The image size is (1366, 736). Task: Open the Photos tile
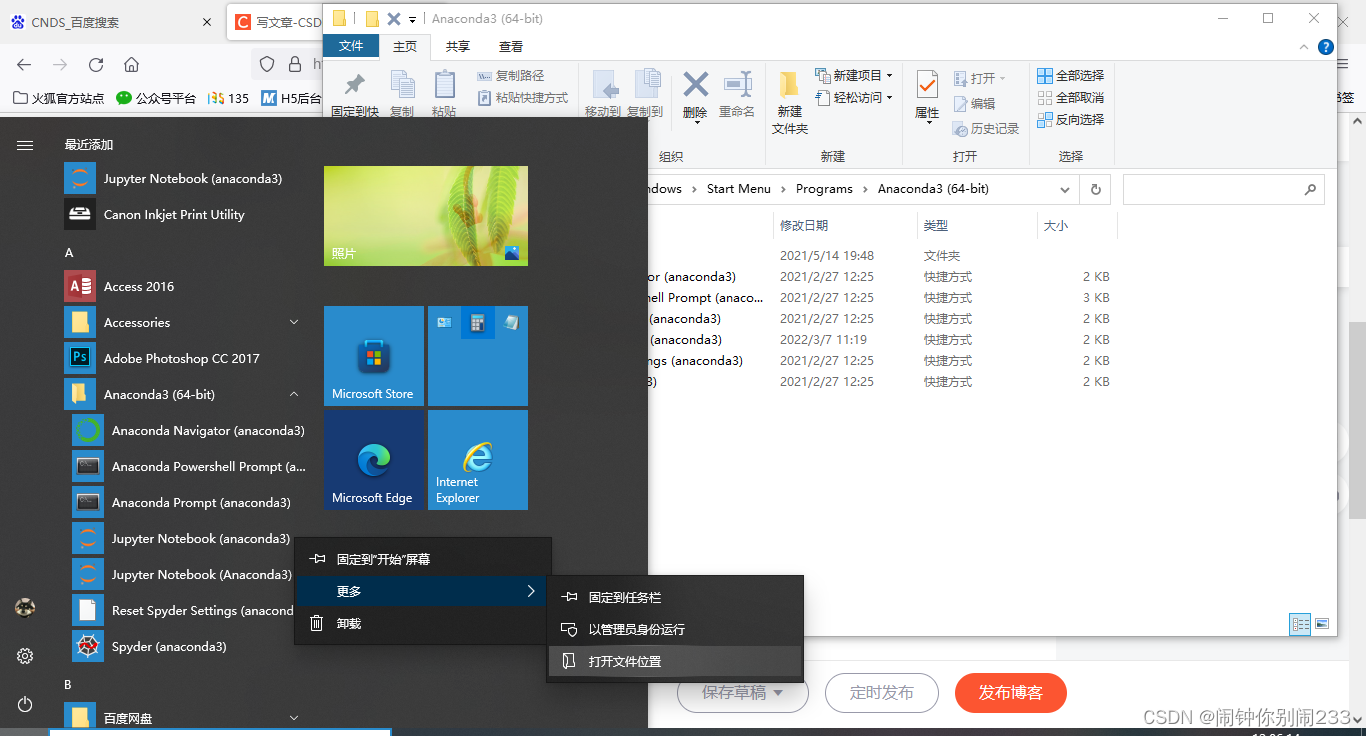[426, 216]
